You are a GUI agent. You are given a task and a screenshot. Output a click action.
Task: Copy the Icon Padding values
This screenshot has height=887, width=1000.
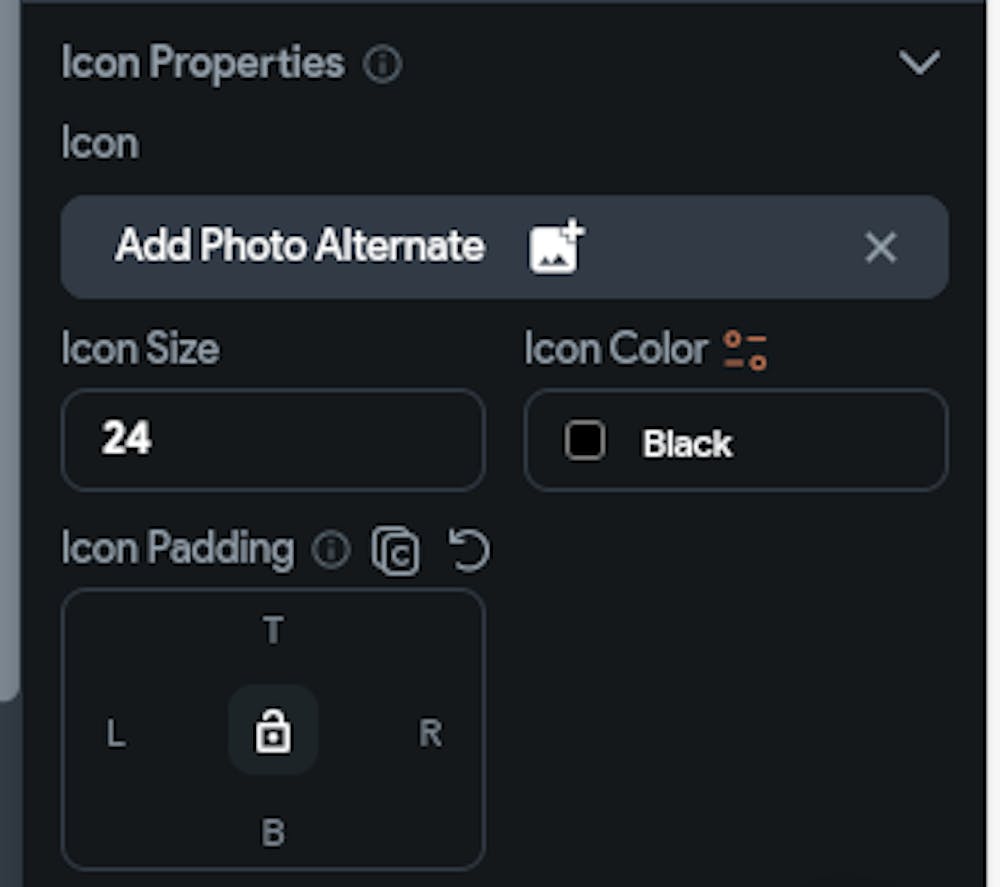[x=396, y=551]
